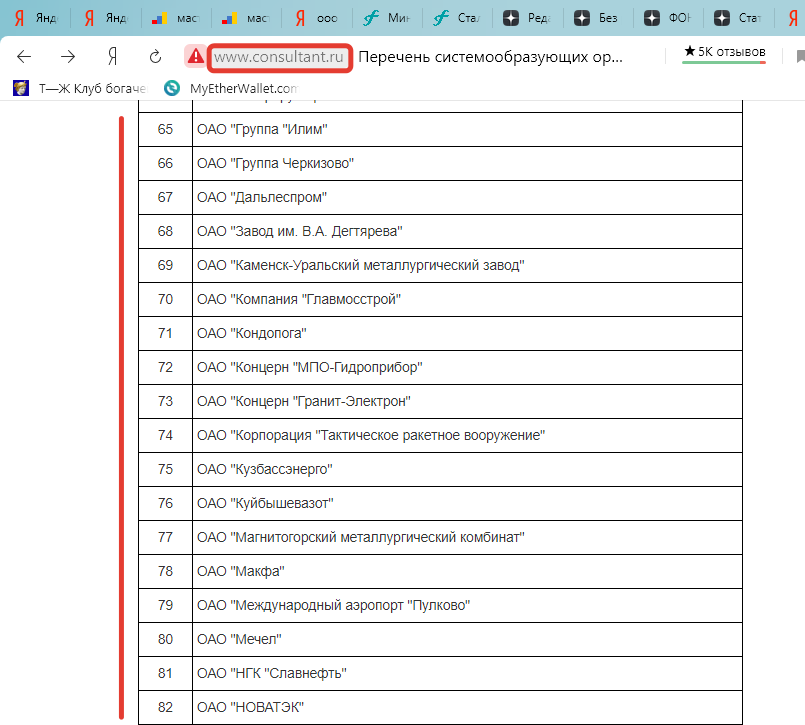
Task: Select Каменск-Уральский металлургический завод entry
Action: click(x=361, y=265)
